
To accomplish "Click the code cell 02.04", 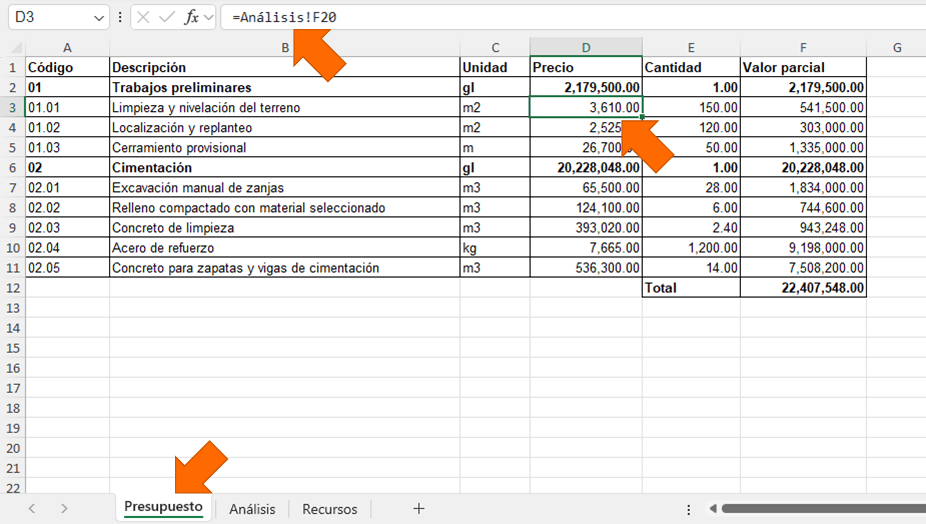I will point(67,248).
